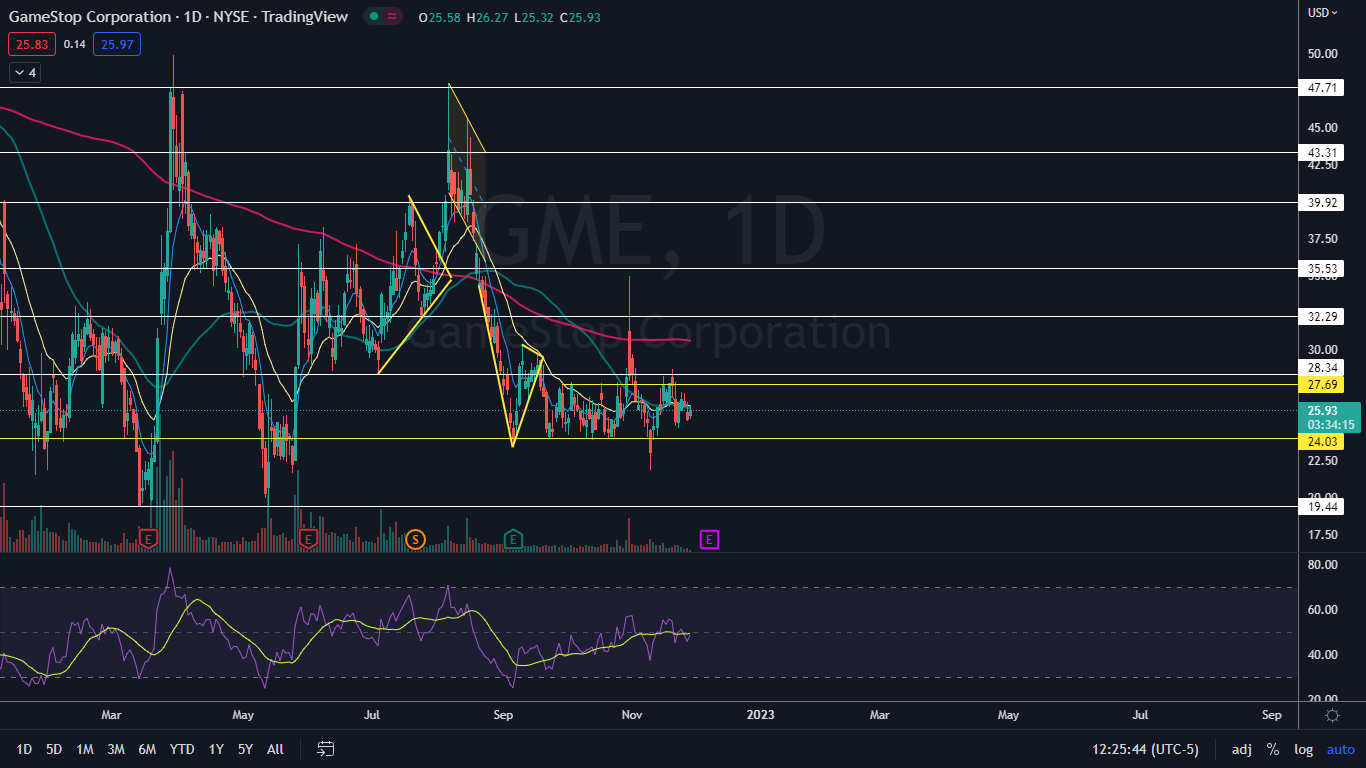Click the Nov label on time axis
1366x768 pixels.
tap(632, 715)
